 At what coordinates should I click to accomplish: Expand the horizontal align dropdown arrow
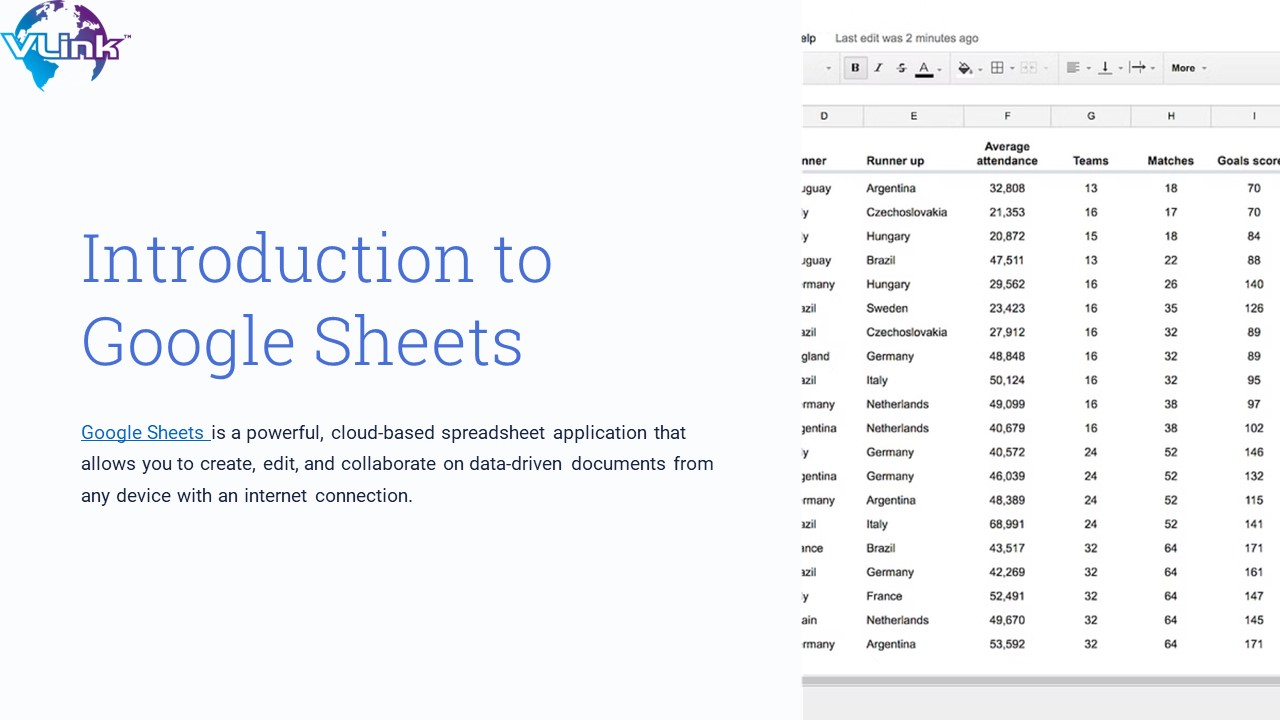click(x=1088, y=69)
